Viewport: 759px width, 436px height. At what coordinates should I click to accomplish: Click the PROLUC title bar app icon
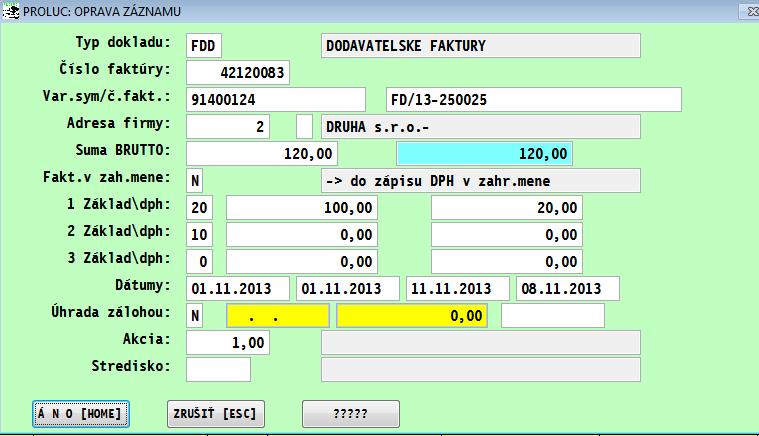click(11, 9)
